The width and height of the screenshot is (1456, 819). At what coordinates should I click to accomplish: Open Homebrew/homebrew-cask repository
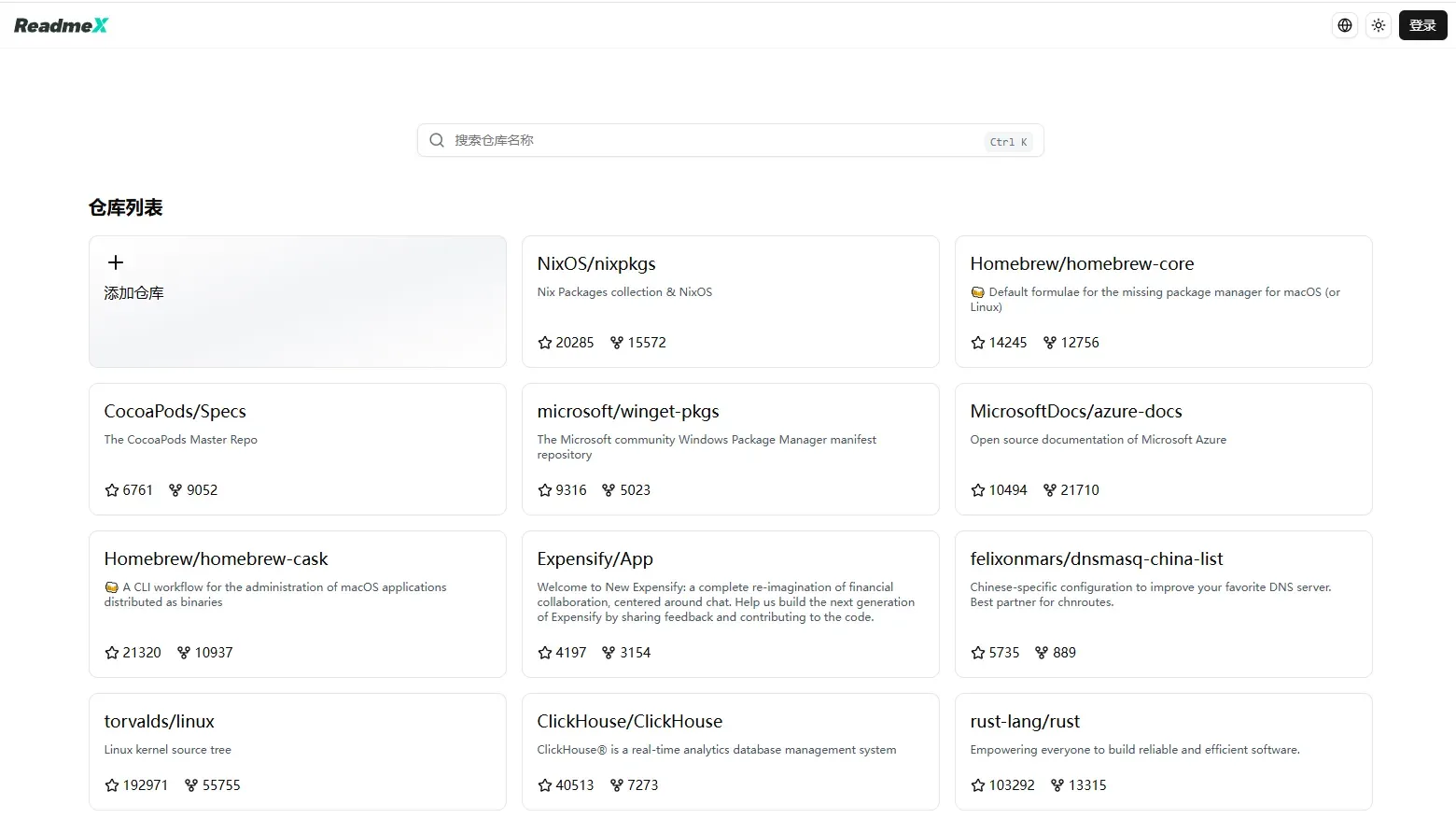[x=216, y=559]
